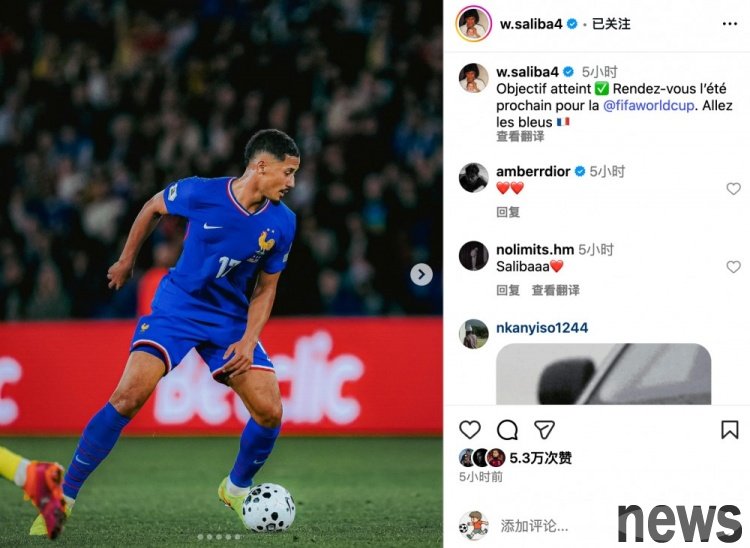Share the post via paper plane icon
The image size is (750, 548).
[544, 429]
